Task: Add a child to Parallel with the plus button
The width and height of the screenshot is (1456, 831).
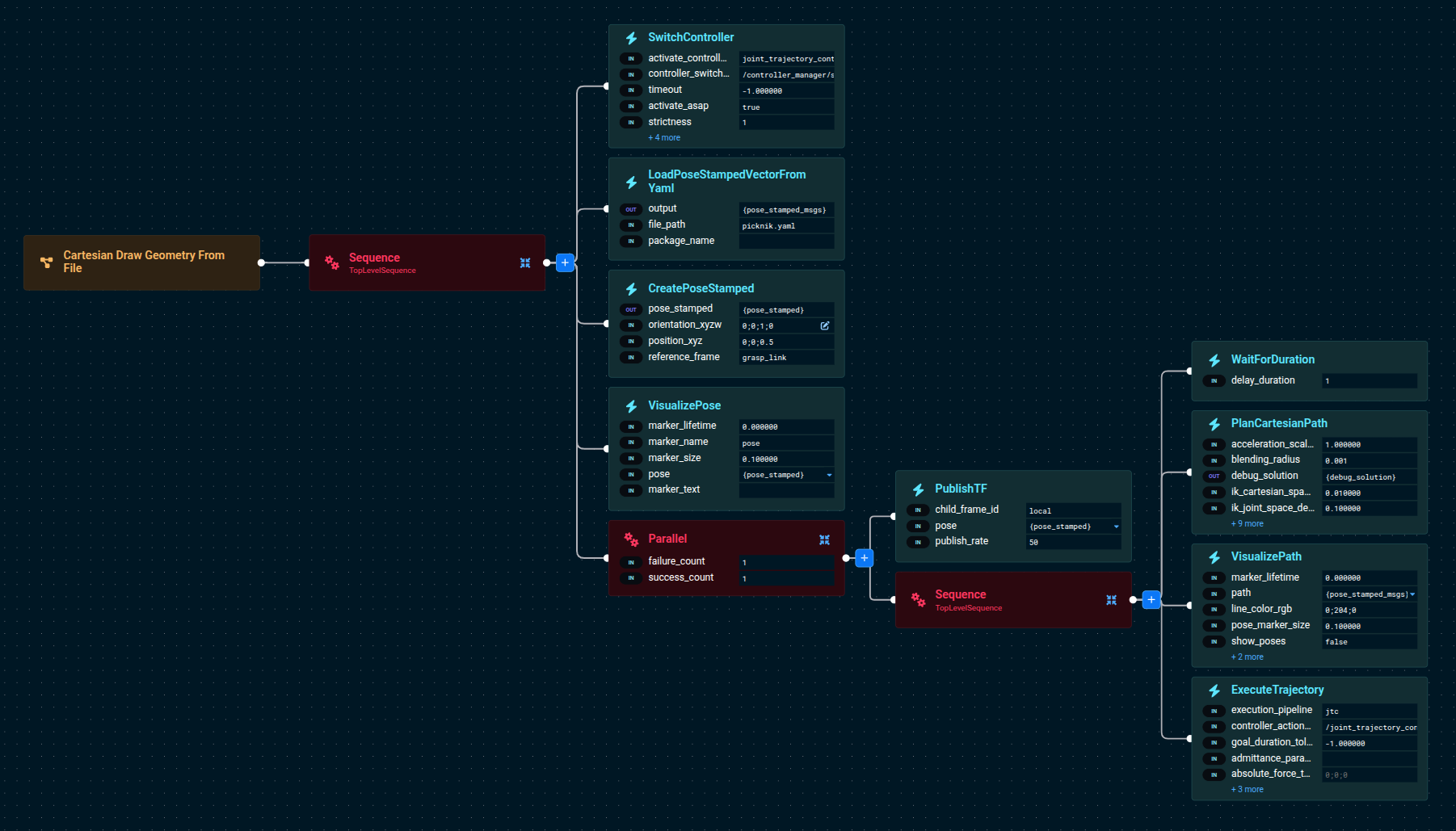Action: point(864,558)
